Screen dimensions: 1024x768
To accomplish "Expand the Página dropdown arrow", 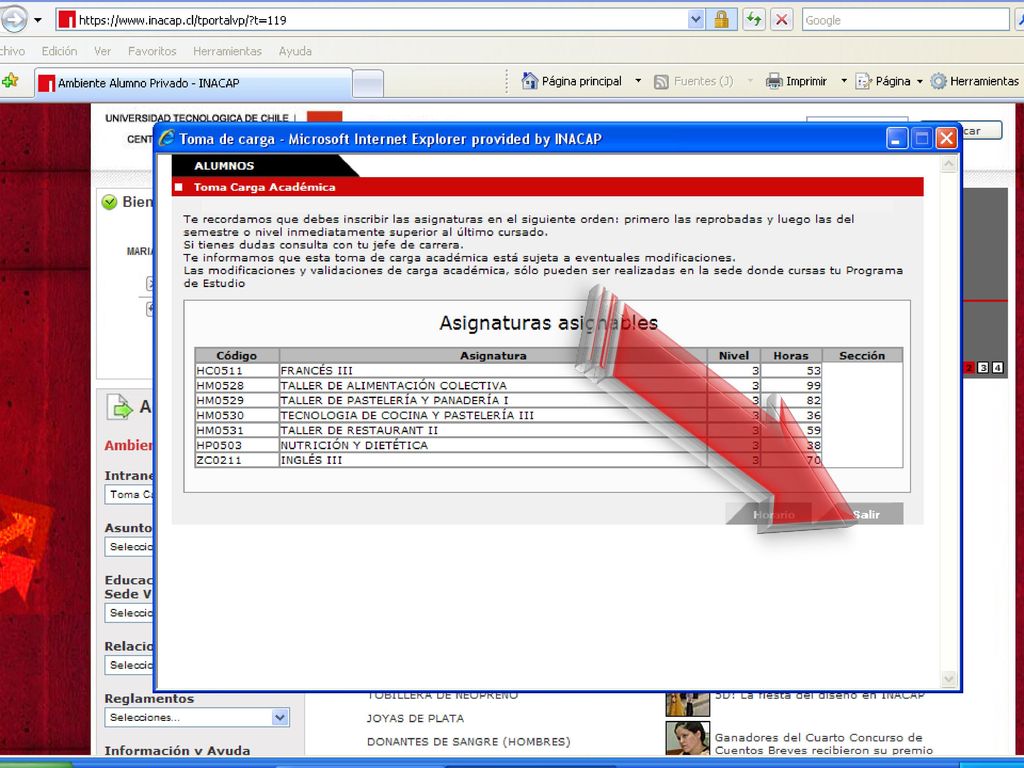I will point(920,82).
